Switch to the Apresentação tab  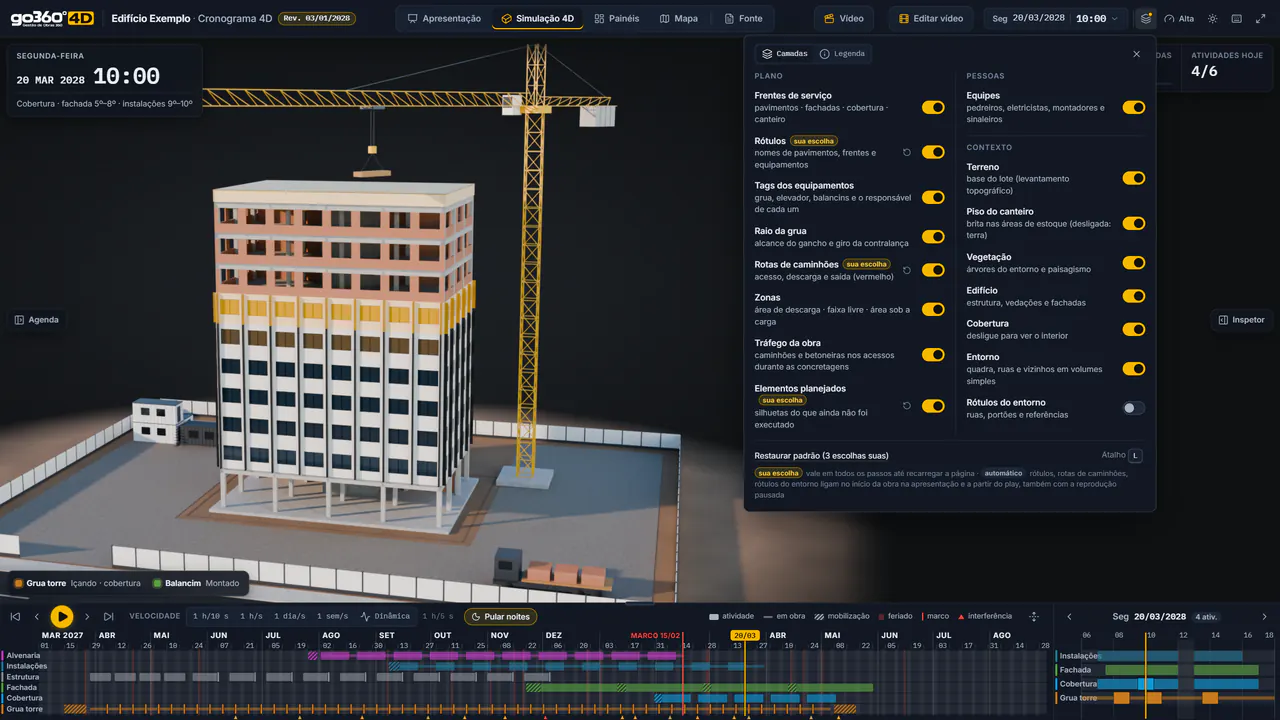[x=444, y=18]
